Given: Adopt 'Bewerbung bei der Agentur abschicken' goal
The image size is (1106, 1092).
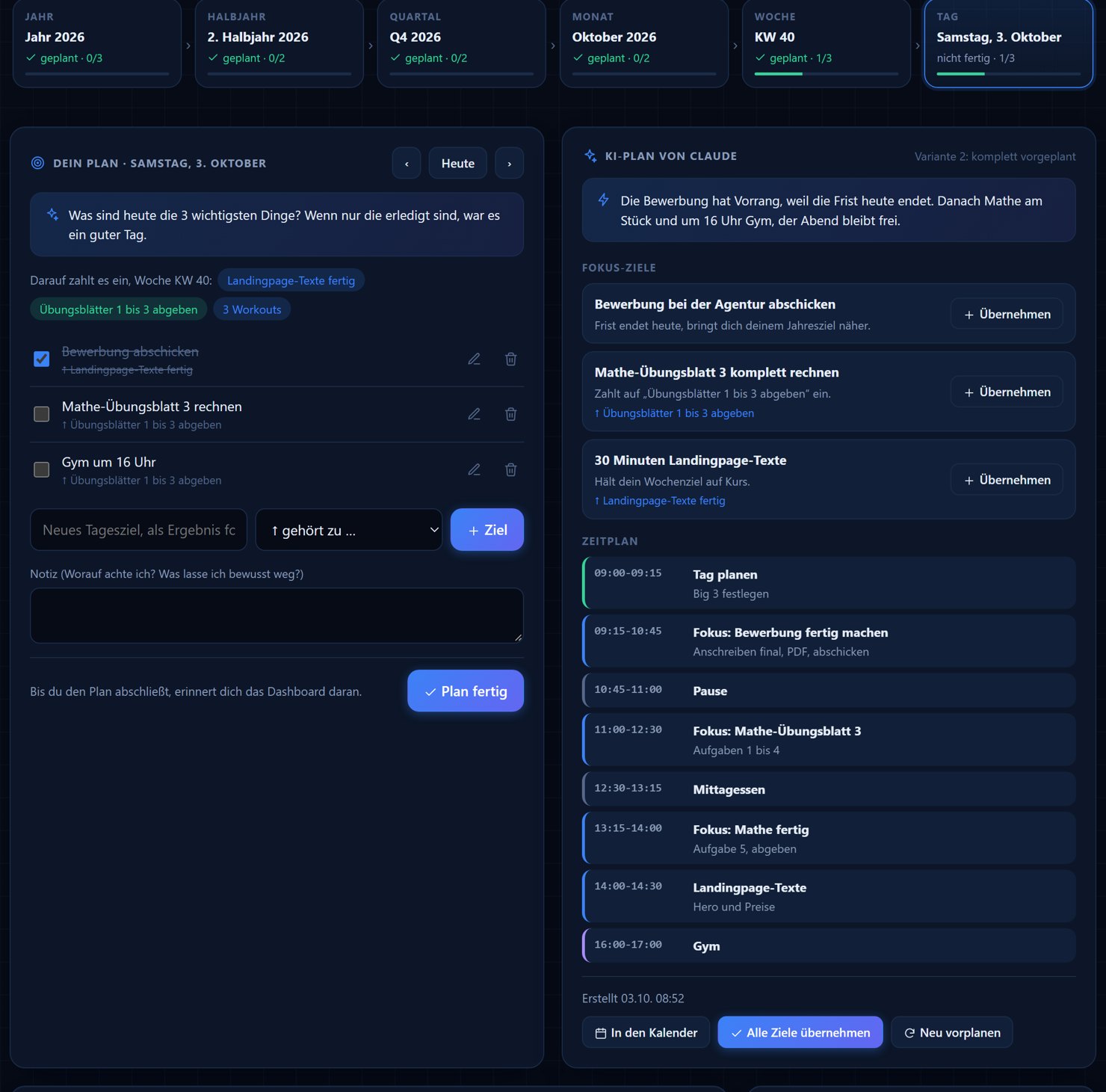Looking at the screenshot, I should coord(1007,314).
